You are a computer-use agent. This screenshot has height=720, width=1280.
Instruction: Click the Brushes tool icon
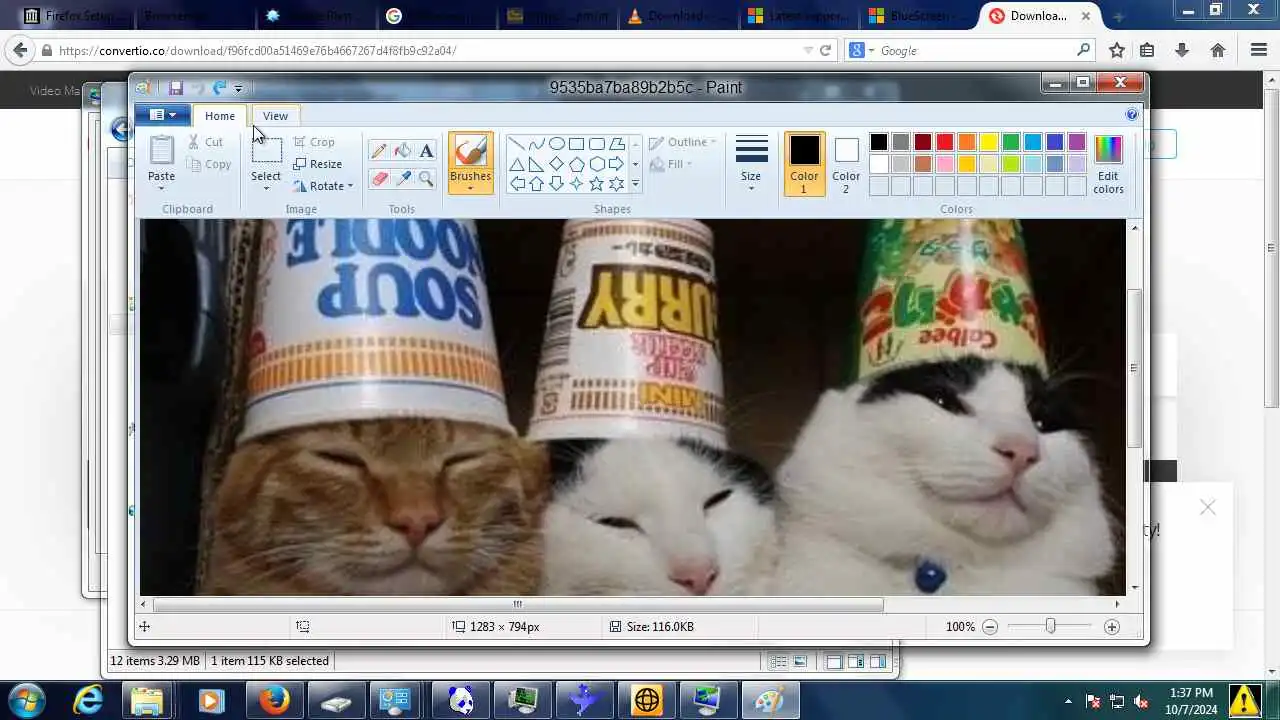(x=470, y=151)
